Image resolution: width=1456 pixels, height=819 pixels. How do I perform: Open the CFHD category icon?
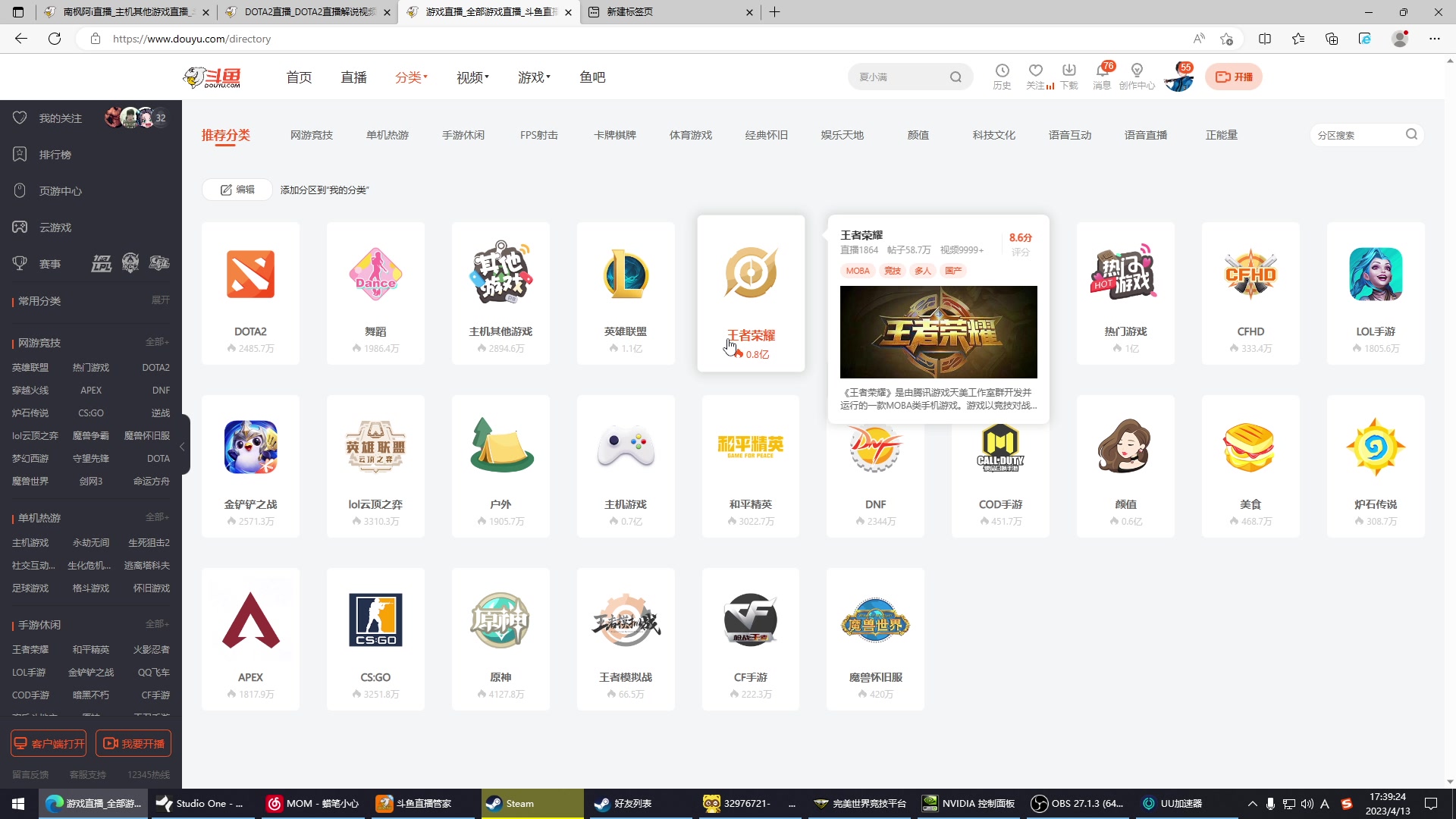tap(1250, 274)
